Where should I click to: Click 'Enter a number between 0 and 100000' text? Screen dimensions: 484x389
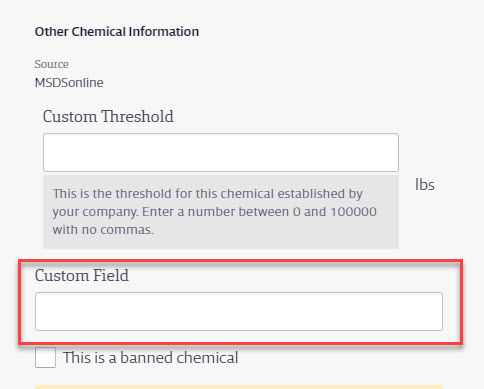(x=259, y=212)
